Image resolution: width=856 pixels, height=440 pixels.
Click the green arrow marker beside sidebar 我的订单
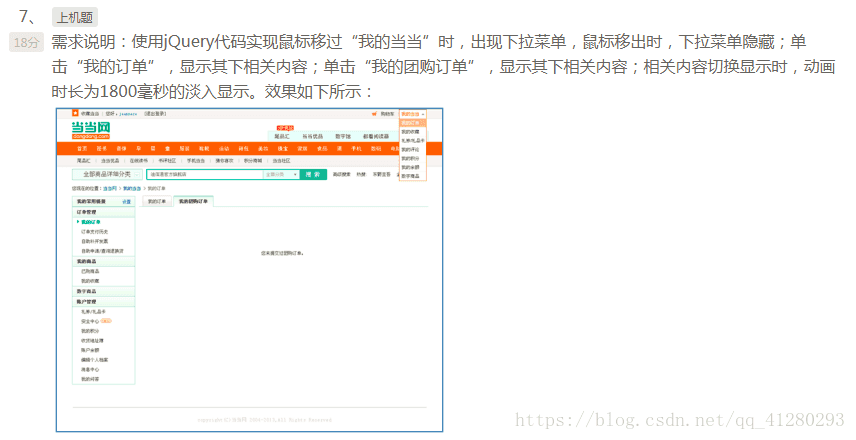click(78, 222)
